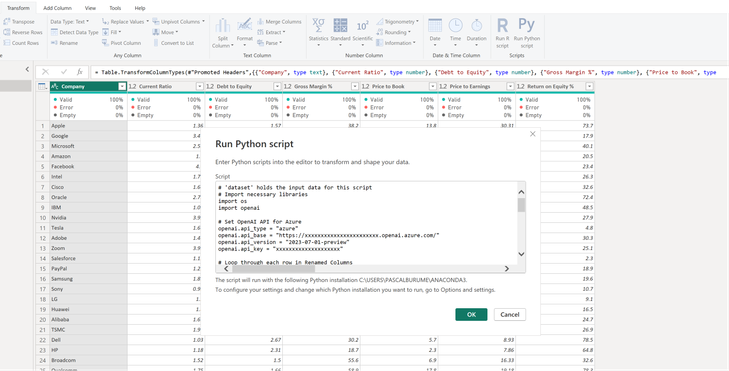Click Convert to List
729x371 pixels.
tap(173, 43)
